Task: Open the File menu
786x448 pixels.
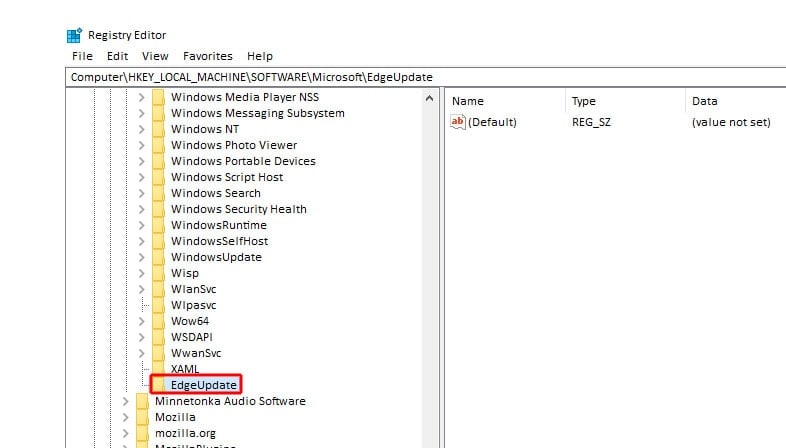Action: tap(82, 56)
